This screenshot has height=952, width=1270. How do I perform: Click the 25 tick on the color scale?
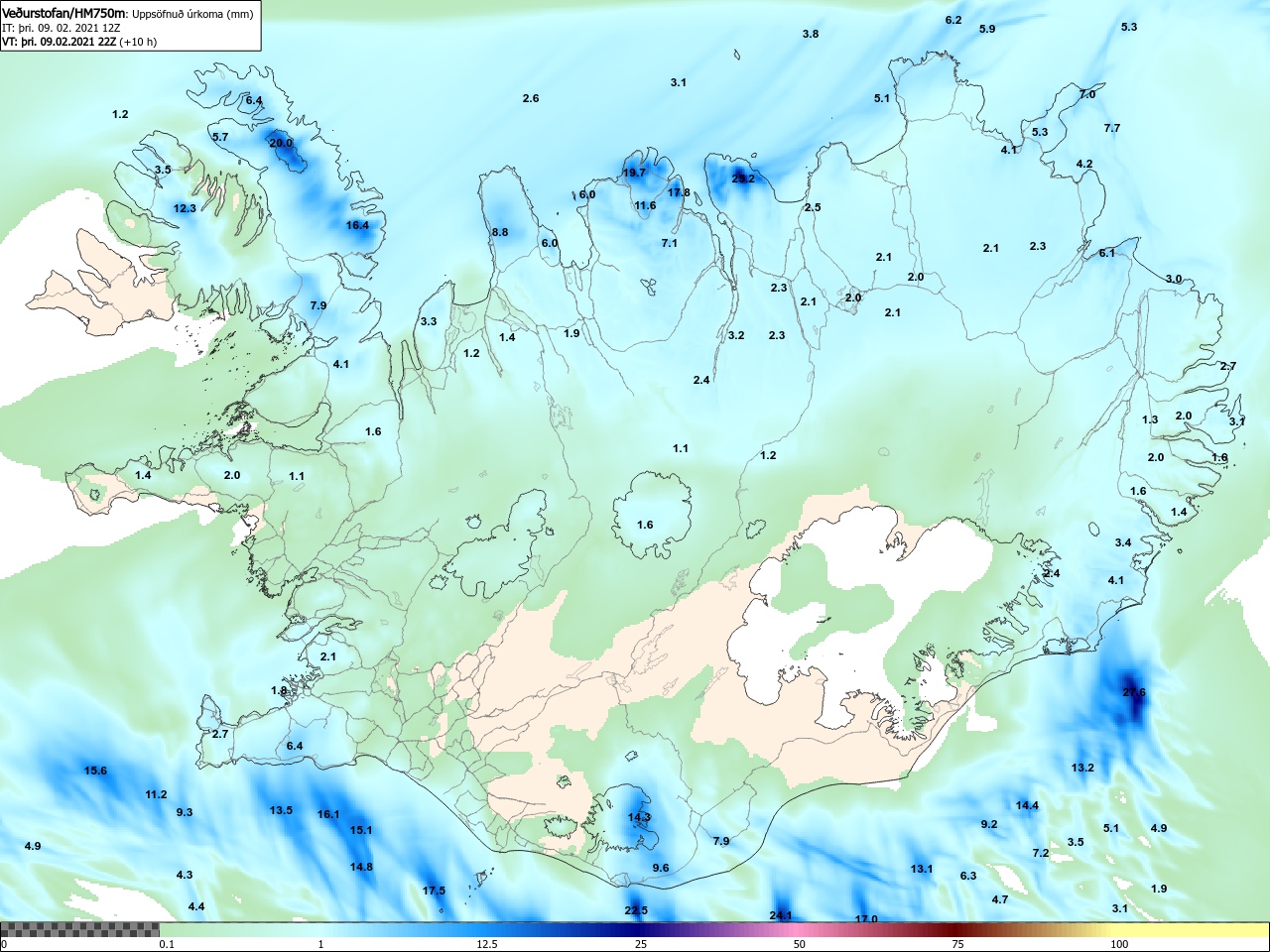(641, 944)
